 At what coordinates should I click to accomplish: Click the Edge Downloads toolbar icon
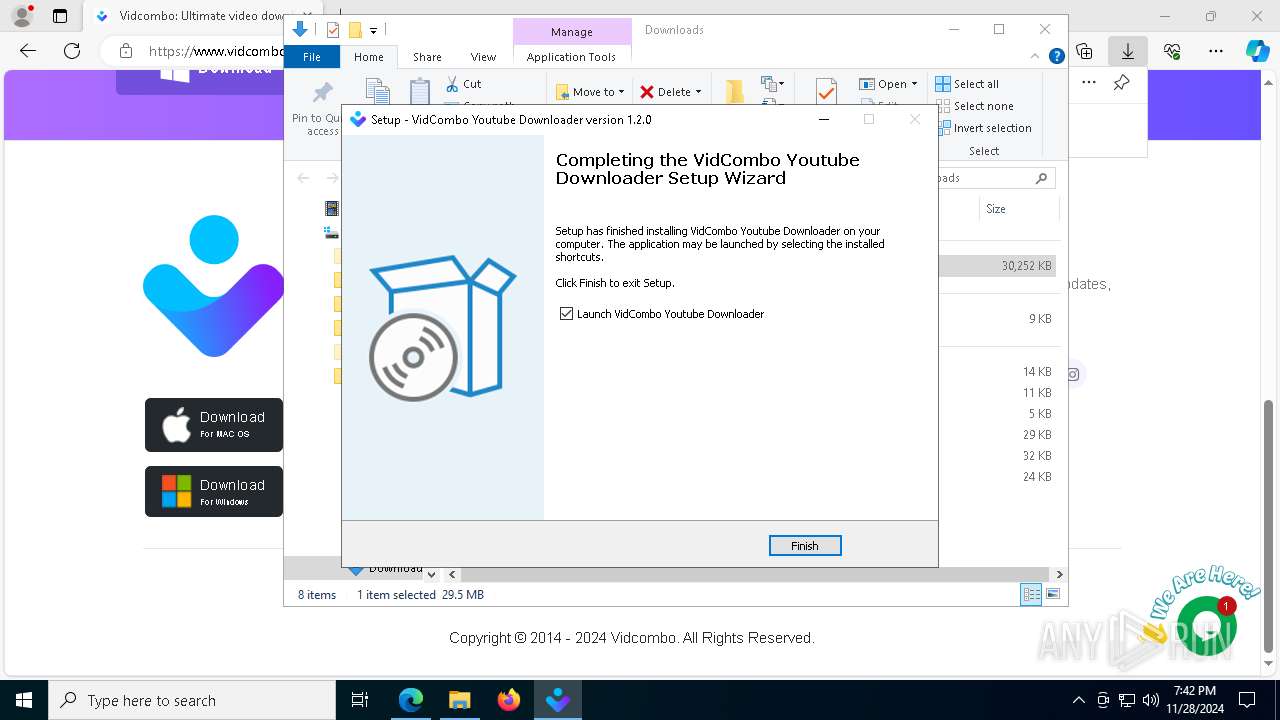(1128, 51)
